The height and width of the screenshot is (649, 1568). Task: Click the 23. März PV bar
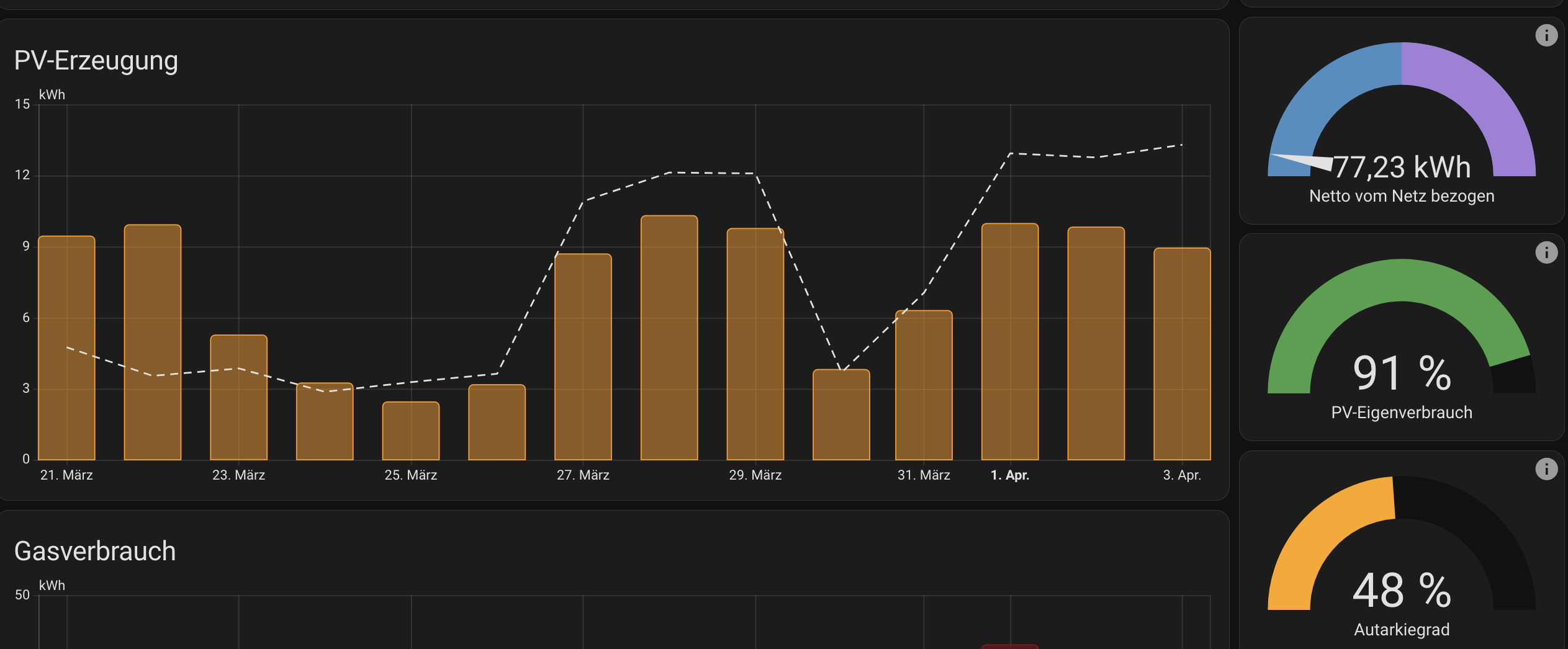pyautogui.click(x=239, y=398)
